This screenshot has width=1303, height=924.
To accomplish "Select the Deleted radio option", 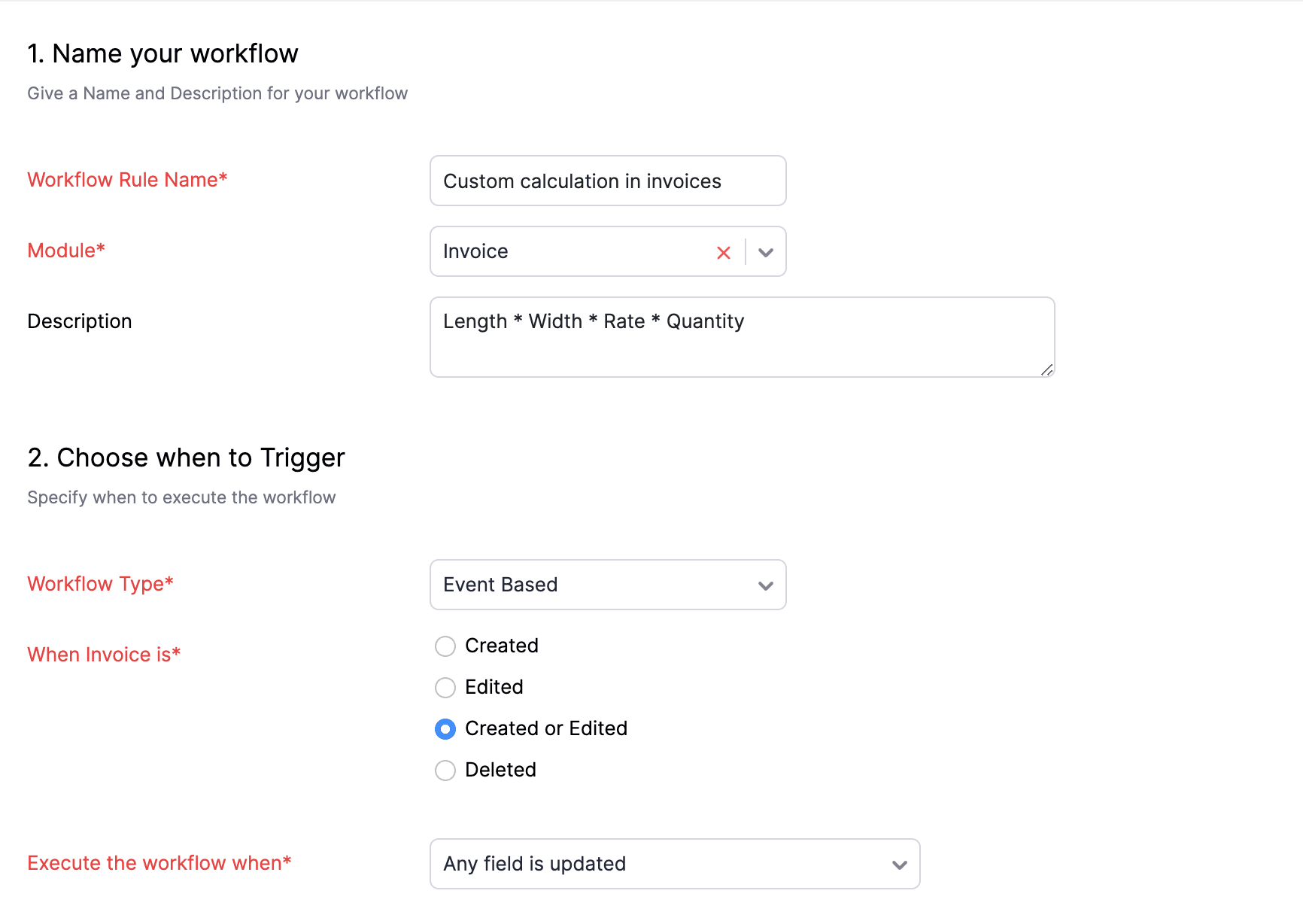I will (x=445, y=771).
